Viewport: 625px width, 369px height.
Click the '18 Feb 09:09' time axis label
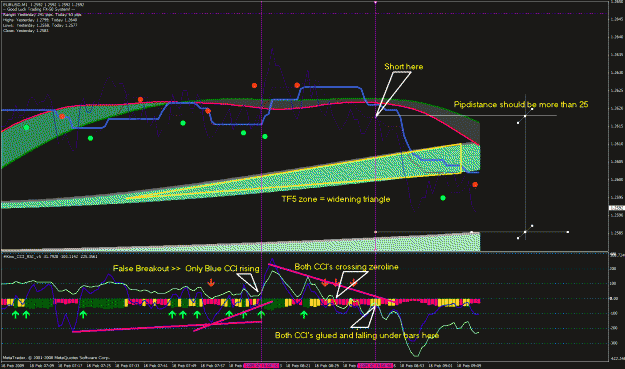pos(469,365)
